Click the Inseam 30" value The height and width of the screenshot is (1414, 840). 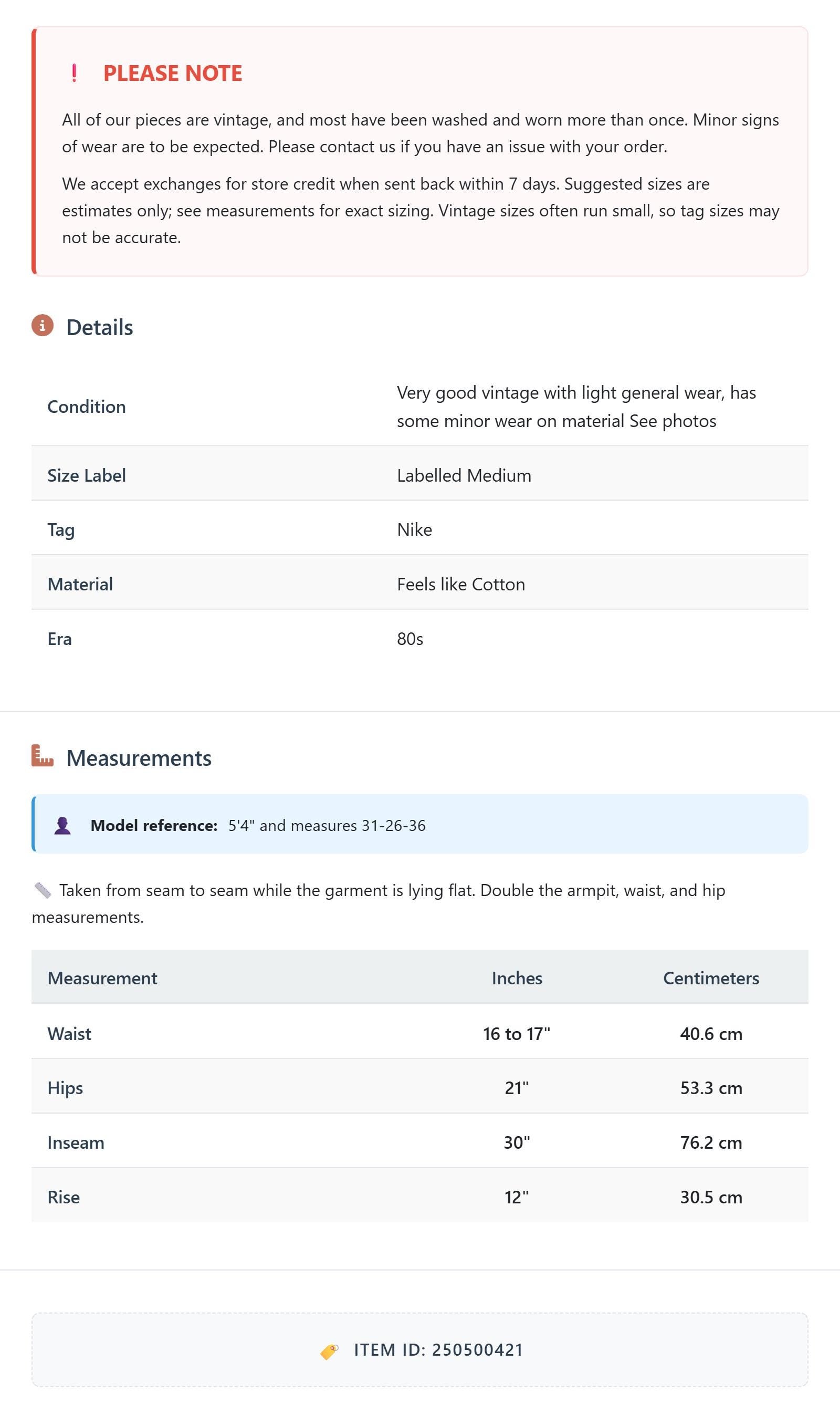tap(517, 1142)
